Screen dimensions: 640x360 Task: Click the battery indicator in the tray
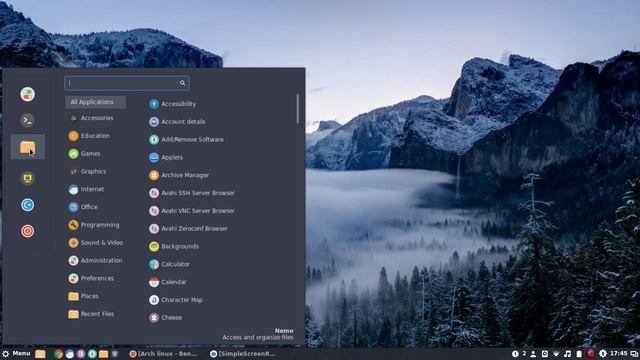pyautogui.click(x=579, y=354)
